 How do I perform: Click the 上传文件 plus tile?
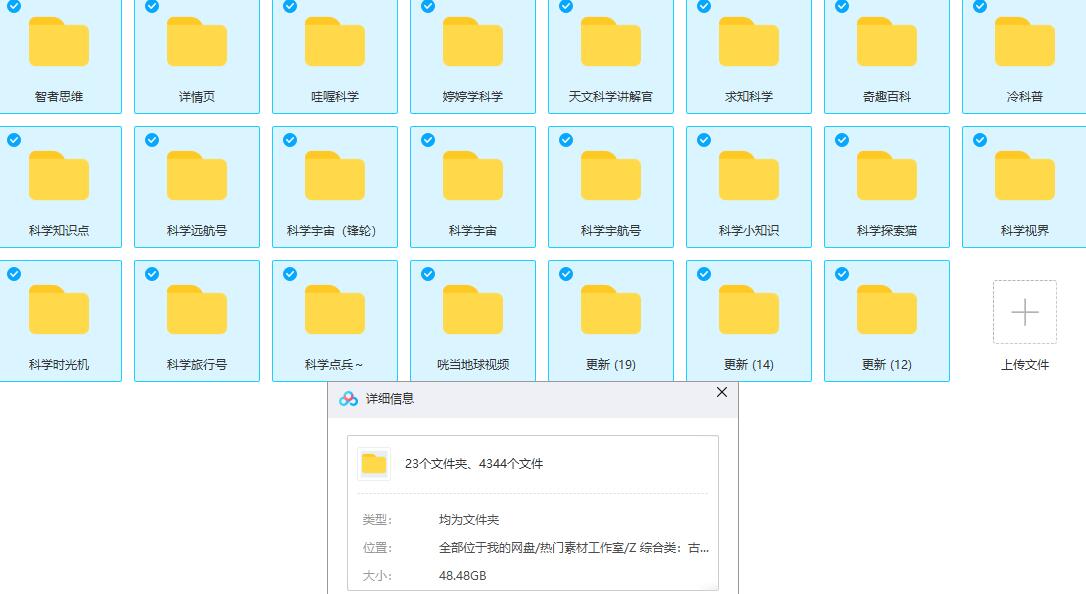coord(1024,312)
